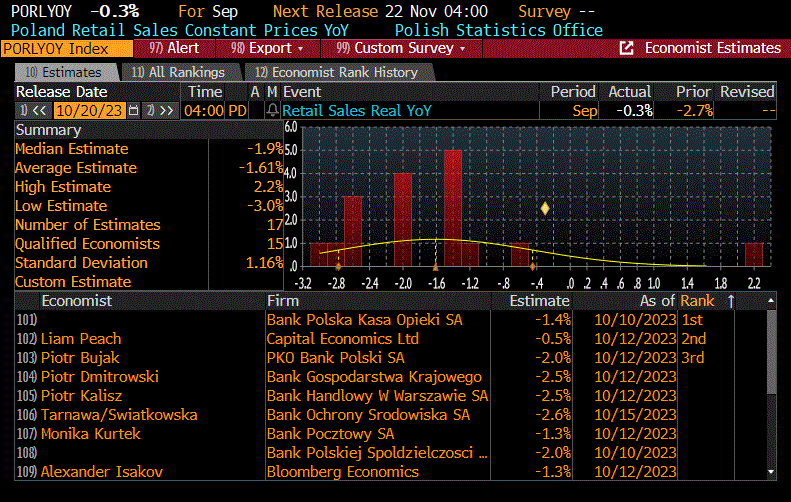
Task: Open the Retail Sales Real YoY event link
Action: point(357,110)
